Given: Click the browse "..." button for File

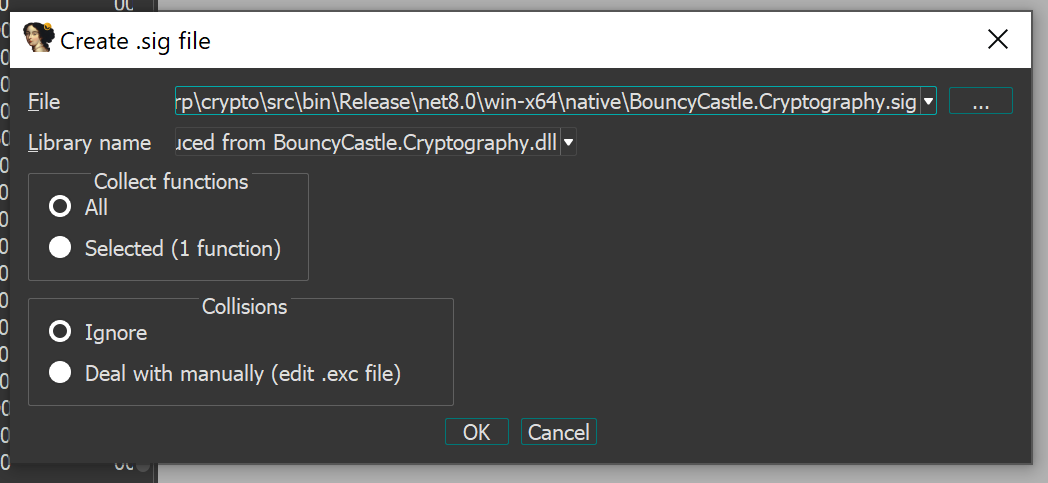Looking at the screenshot, I should pos(980,101).
